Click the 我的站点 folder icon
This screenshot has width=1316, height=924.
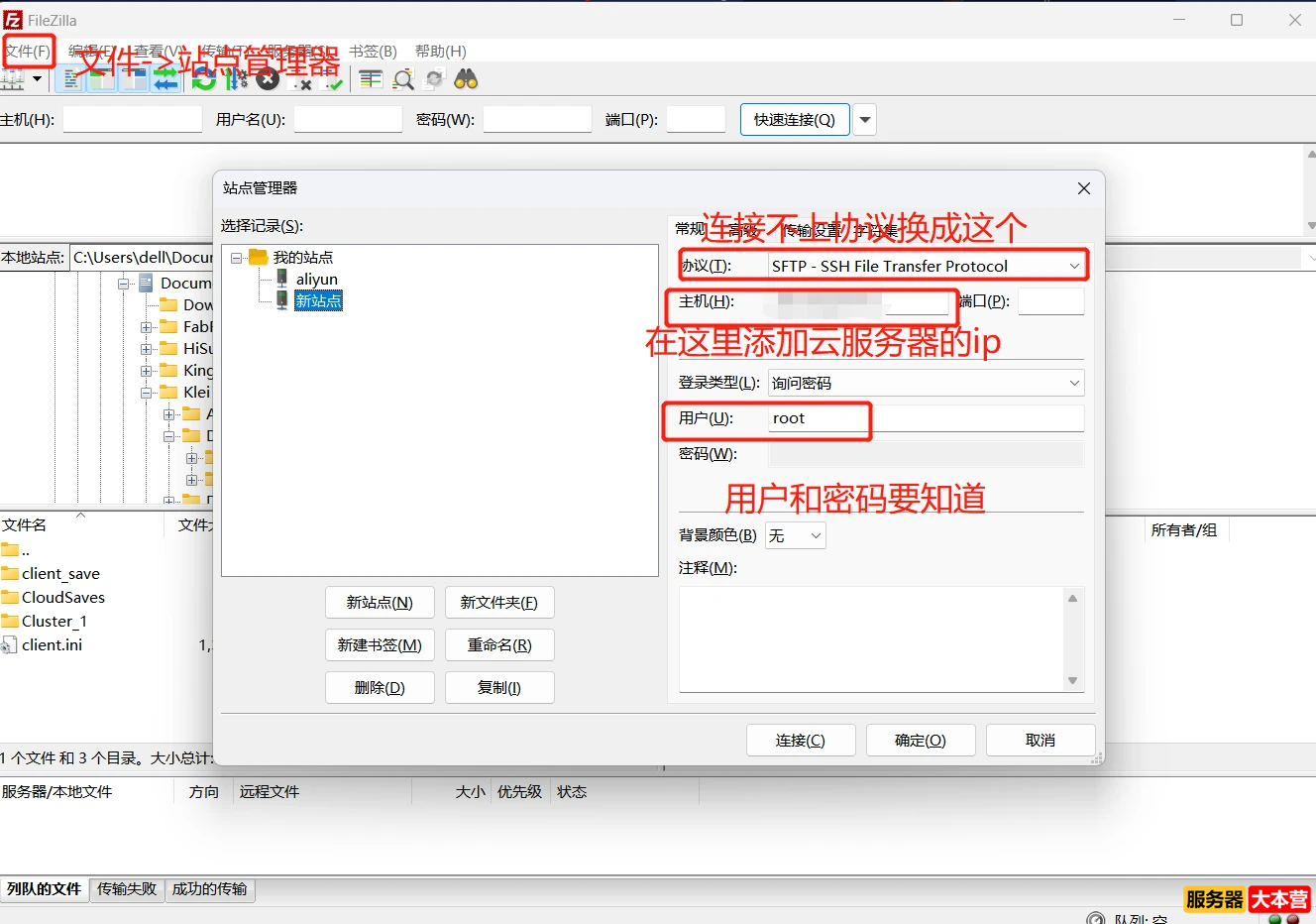[259, 257]
